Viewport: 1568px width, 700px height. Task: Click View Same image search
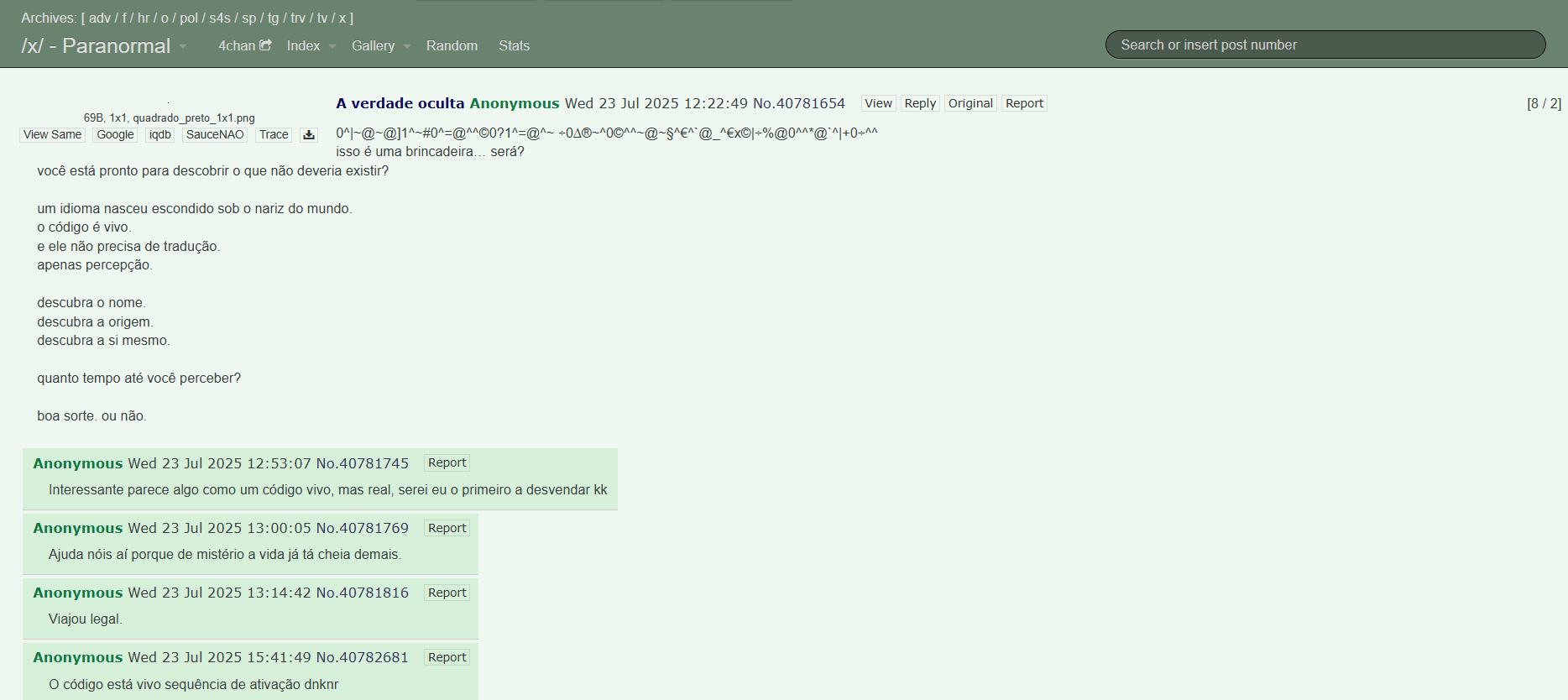[x=52, y=134]
